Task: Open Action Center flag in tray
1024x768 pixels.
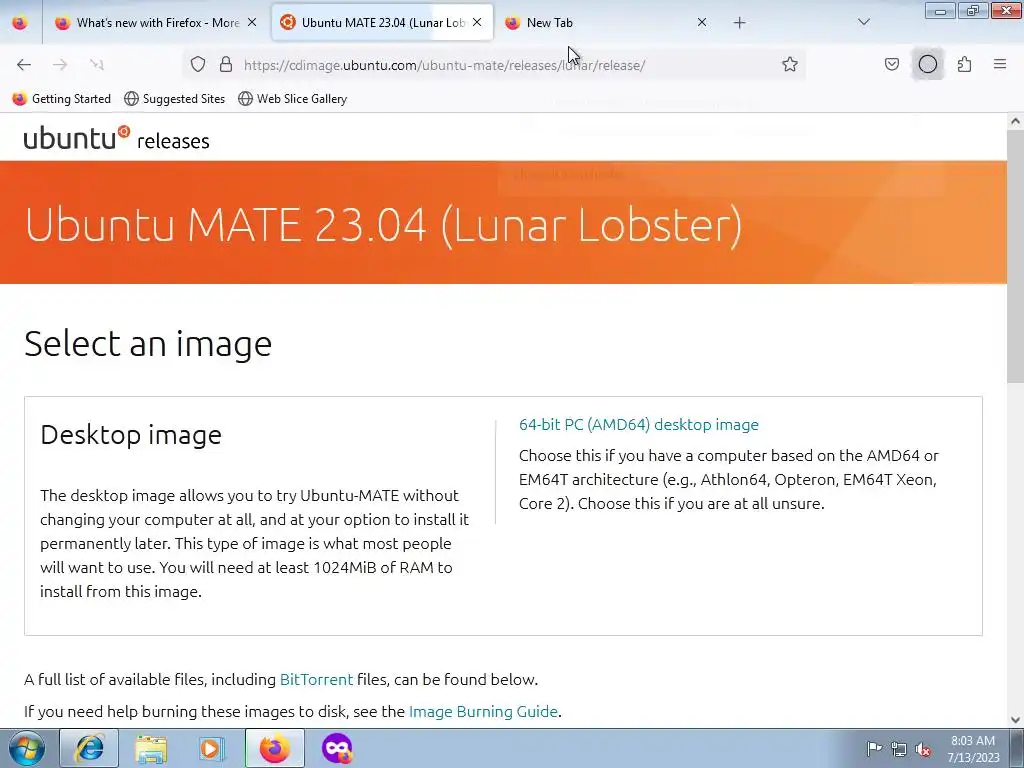Action: tap(874, 748)
